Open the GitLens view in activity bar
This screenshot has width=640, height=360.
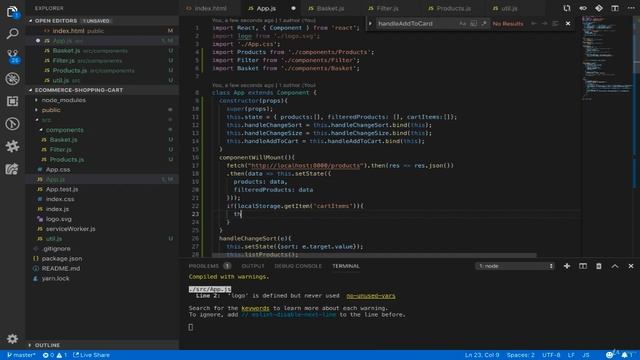12,124
